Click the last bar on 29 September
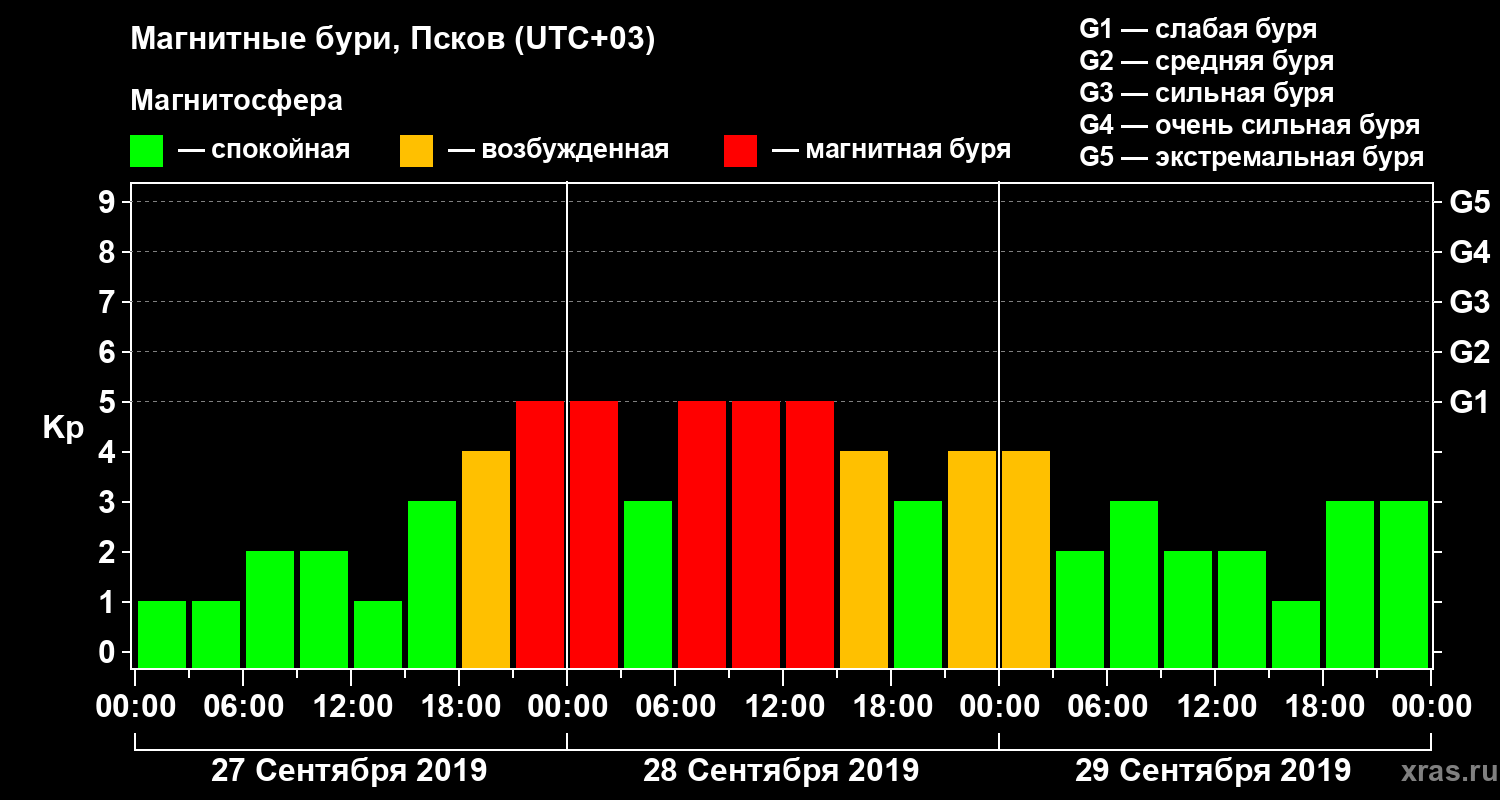 click(1404, 584)
